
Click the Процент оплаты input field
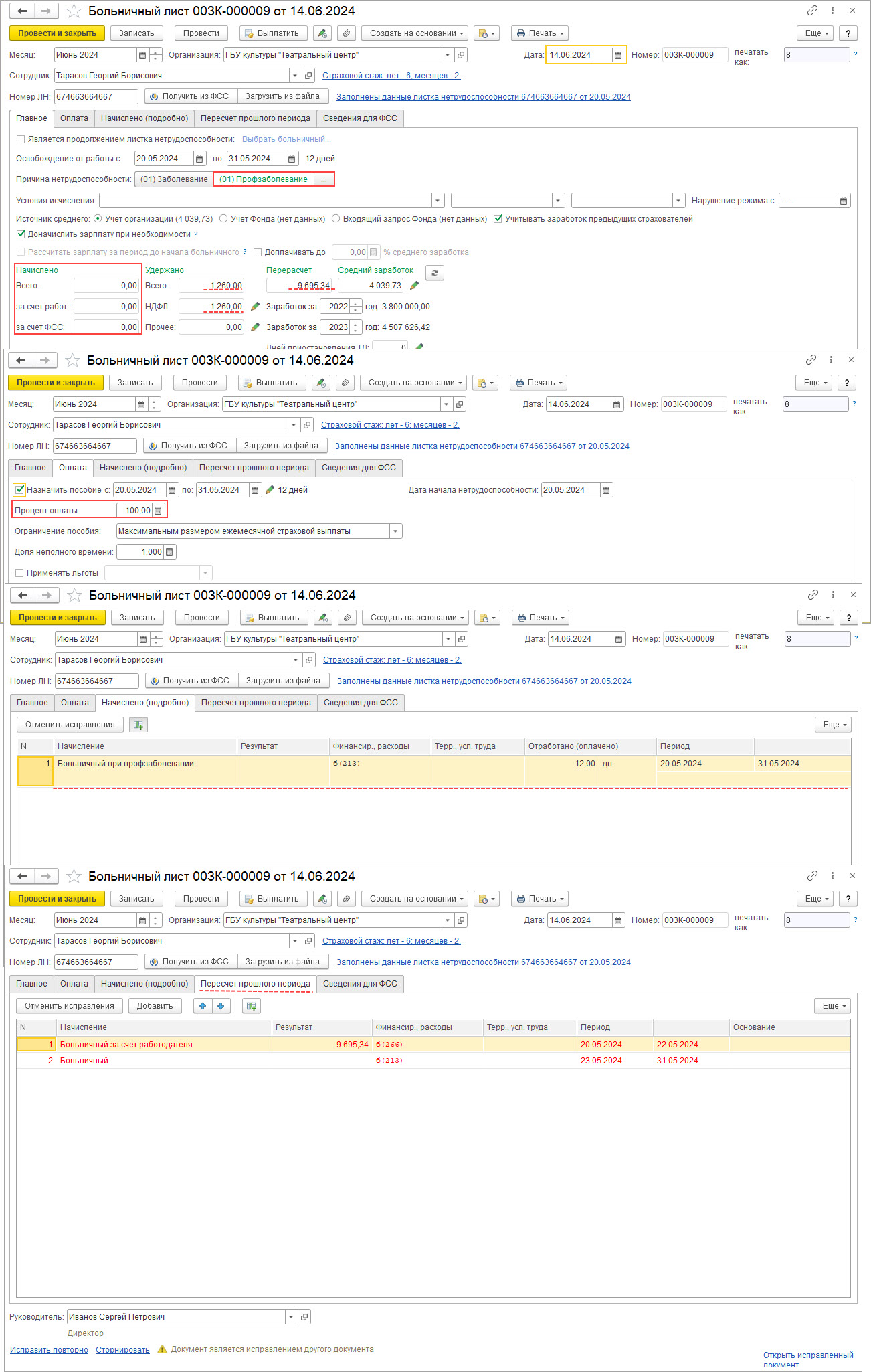[134, 511]
